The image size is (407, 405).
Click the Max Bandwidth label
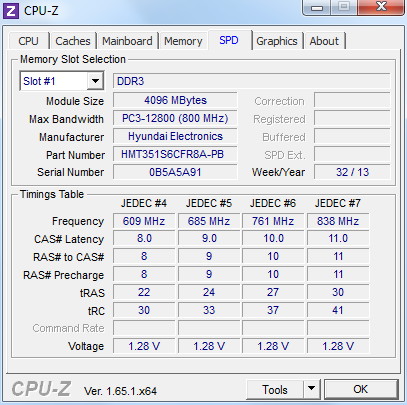[x=66, y=119]
